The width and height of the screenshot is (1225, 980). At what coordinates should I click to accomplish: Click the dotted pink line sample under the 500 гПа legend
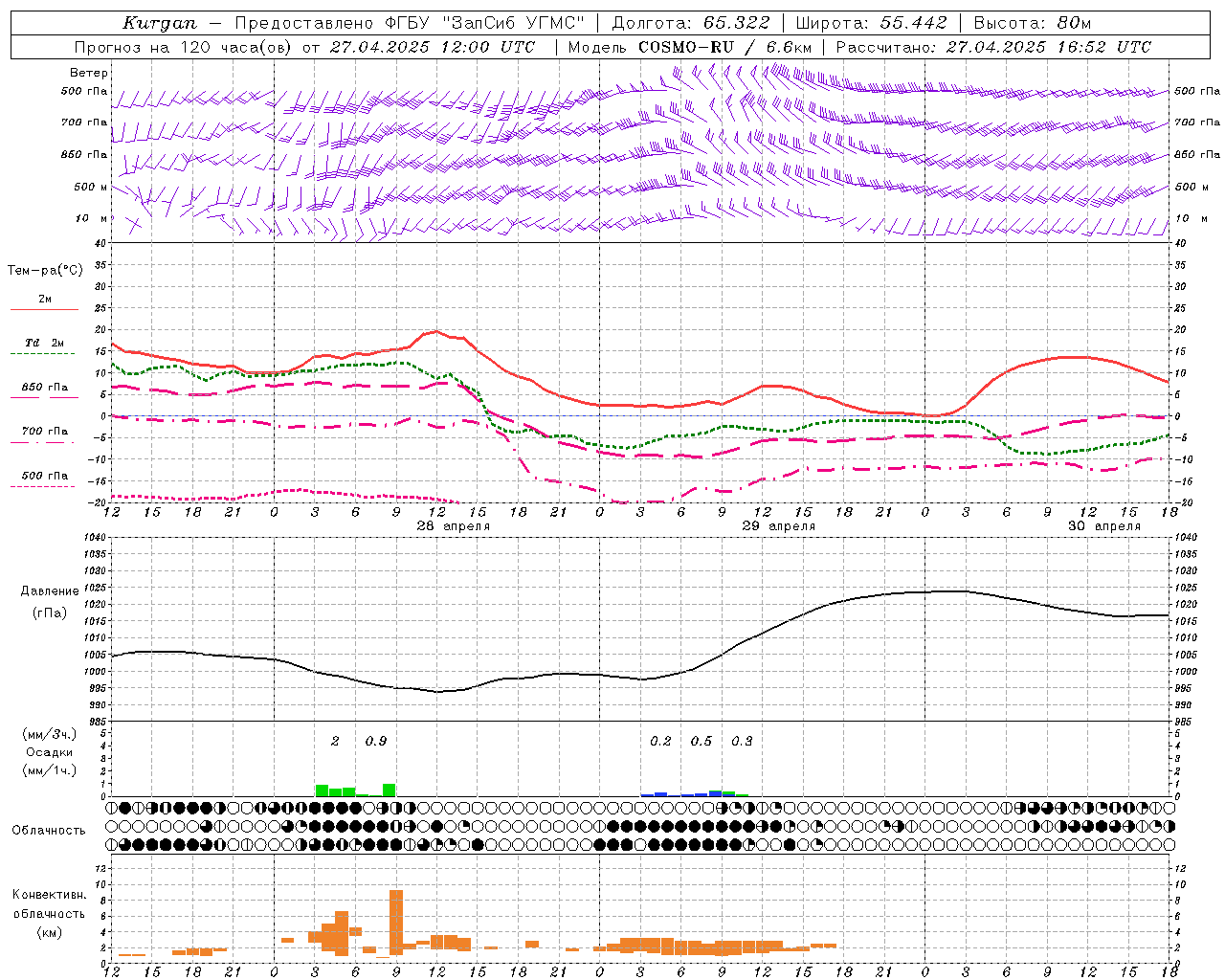[43, 486]
